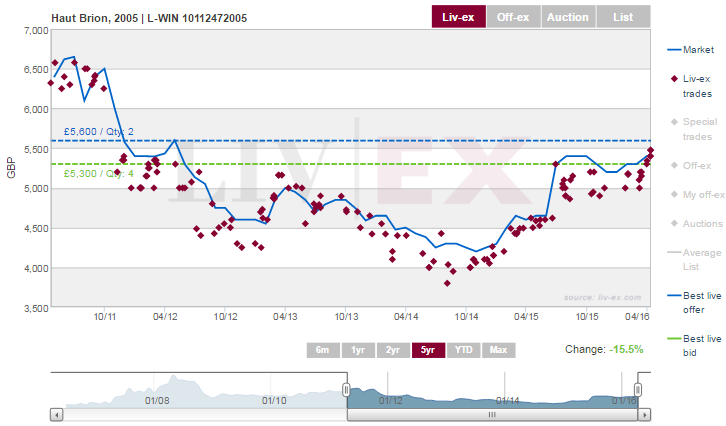Select the Auction tab

(568, 17)
